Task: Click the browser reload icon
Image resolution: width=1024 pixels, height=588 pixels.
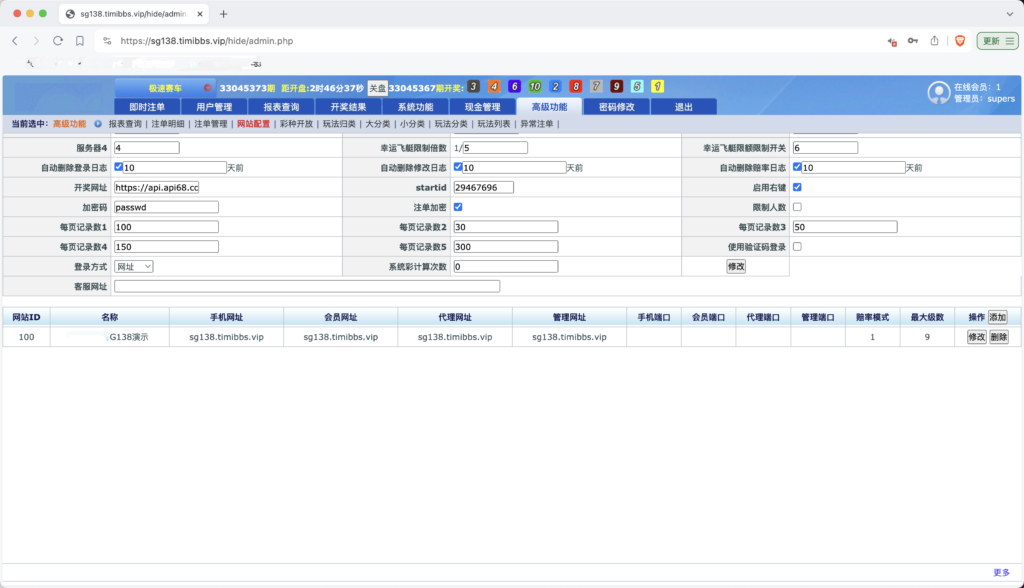Action: click(58, 41)
